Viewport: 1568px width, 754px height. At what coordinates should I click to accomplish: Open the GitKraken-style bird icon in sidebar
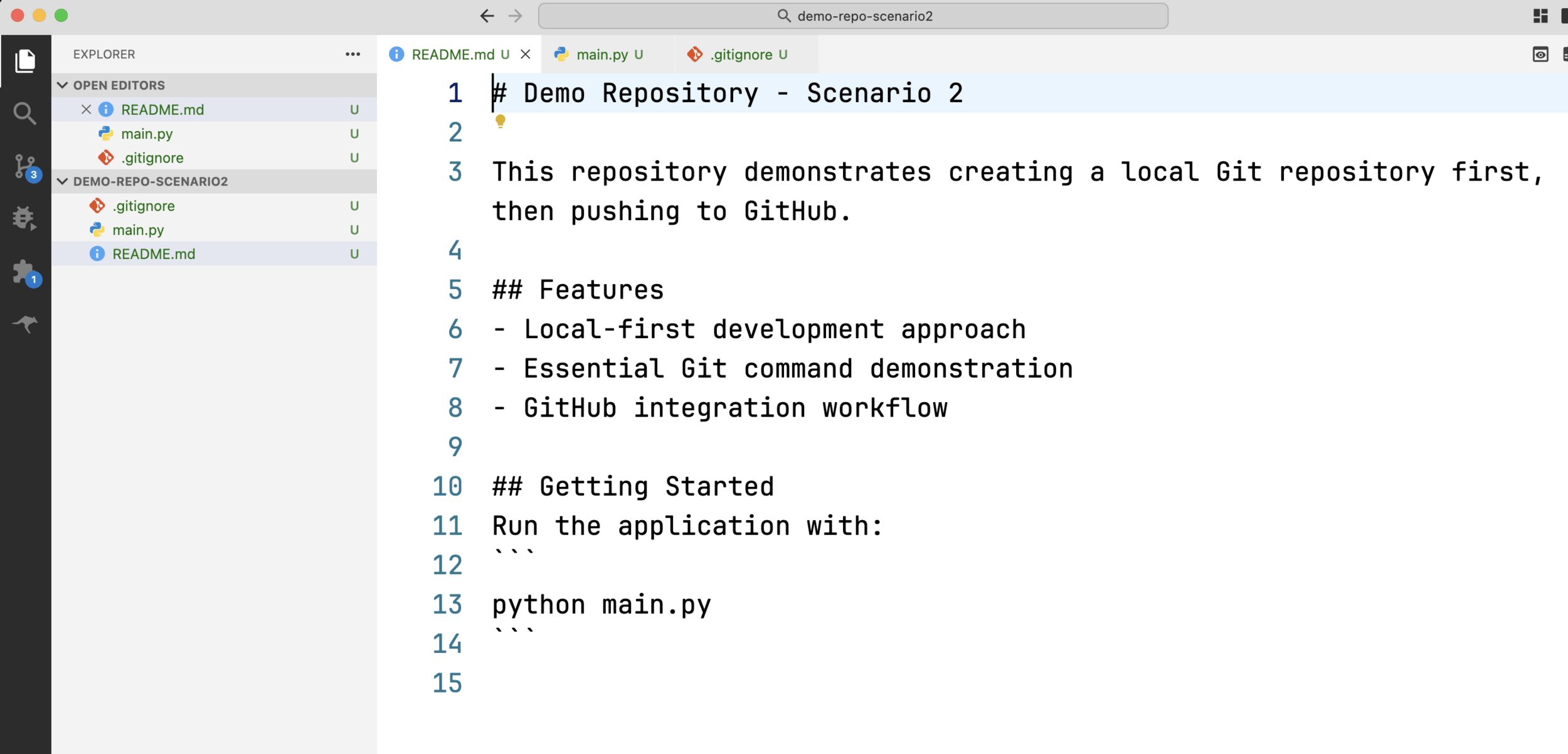[25, 324]
